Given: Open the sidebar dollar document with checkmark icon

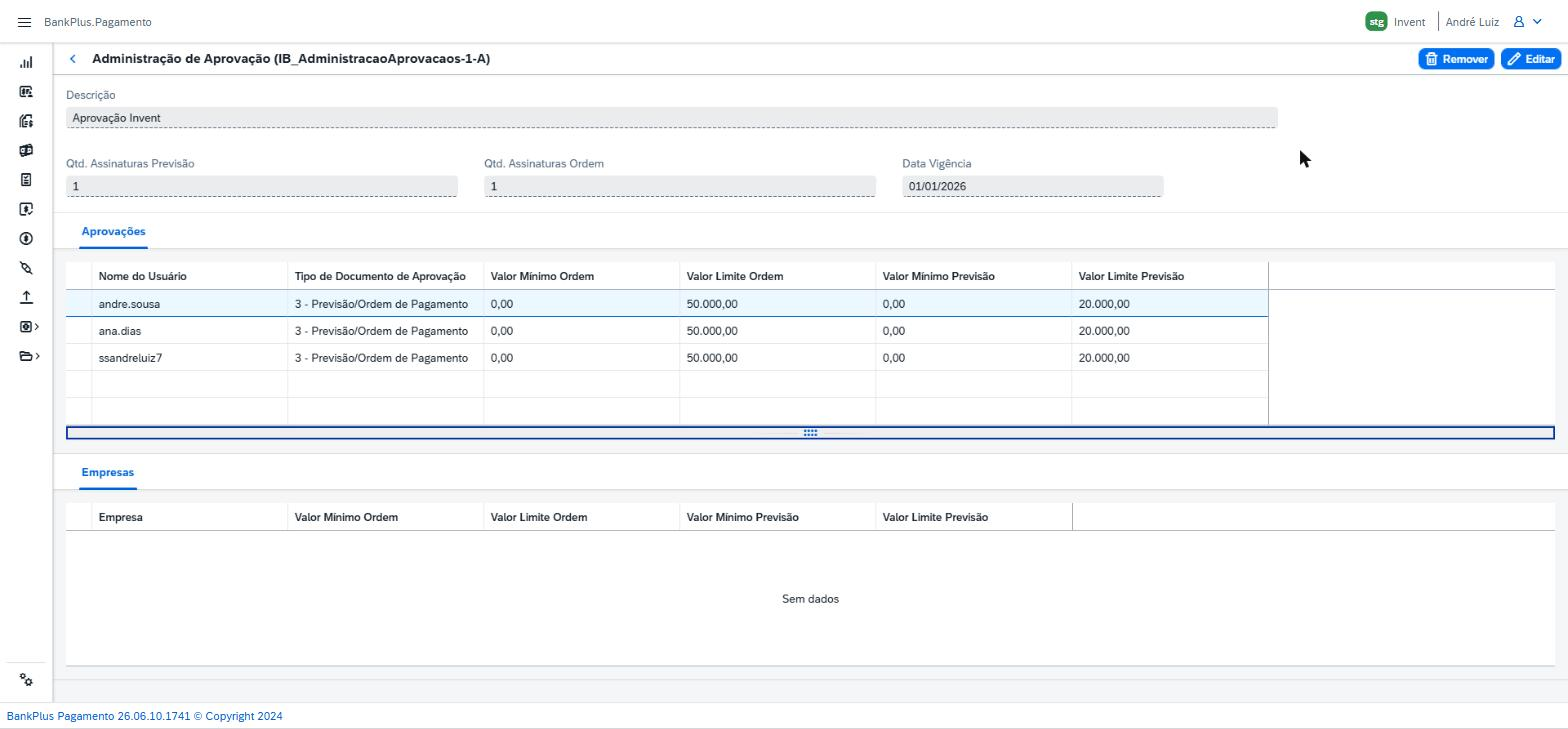Looking at the screenshot, I should tap(26, 209).
